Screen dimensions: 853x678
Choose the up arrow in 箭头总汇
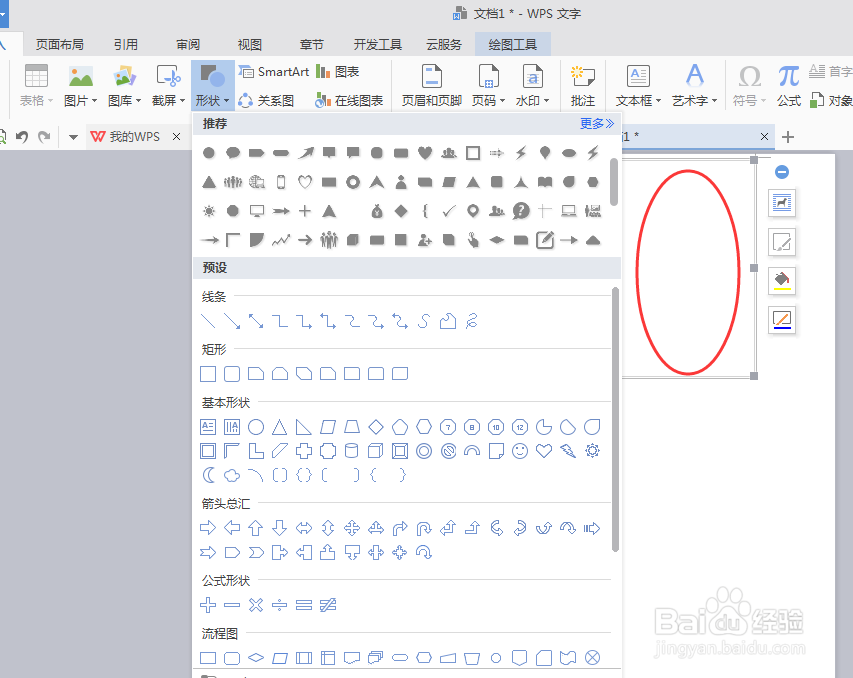point(256,528)
